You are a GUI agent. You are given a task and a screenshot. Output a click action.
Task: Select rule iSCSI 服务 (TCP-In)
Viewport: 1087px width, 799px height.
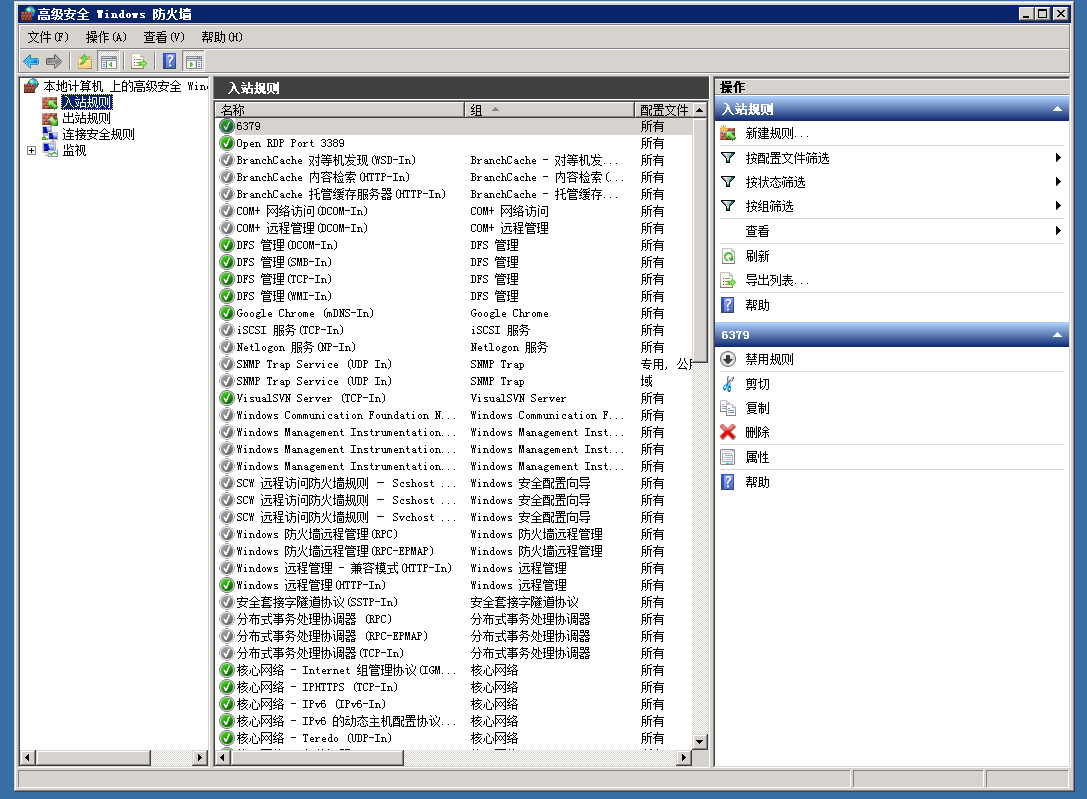(x=454, y=330)
